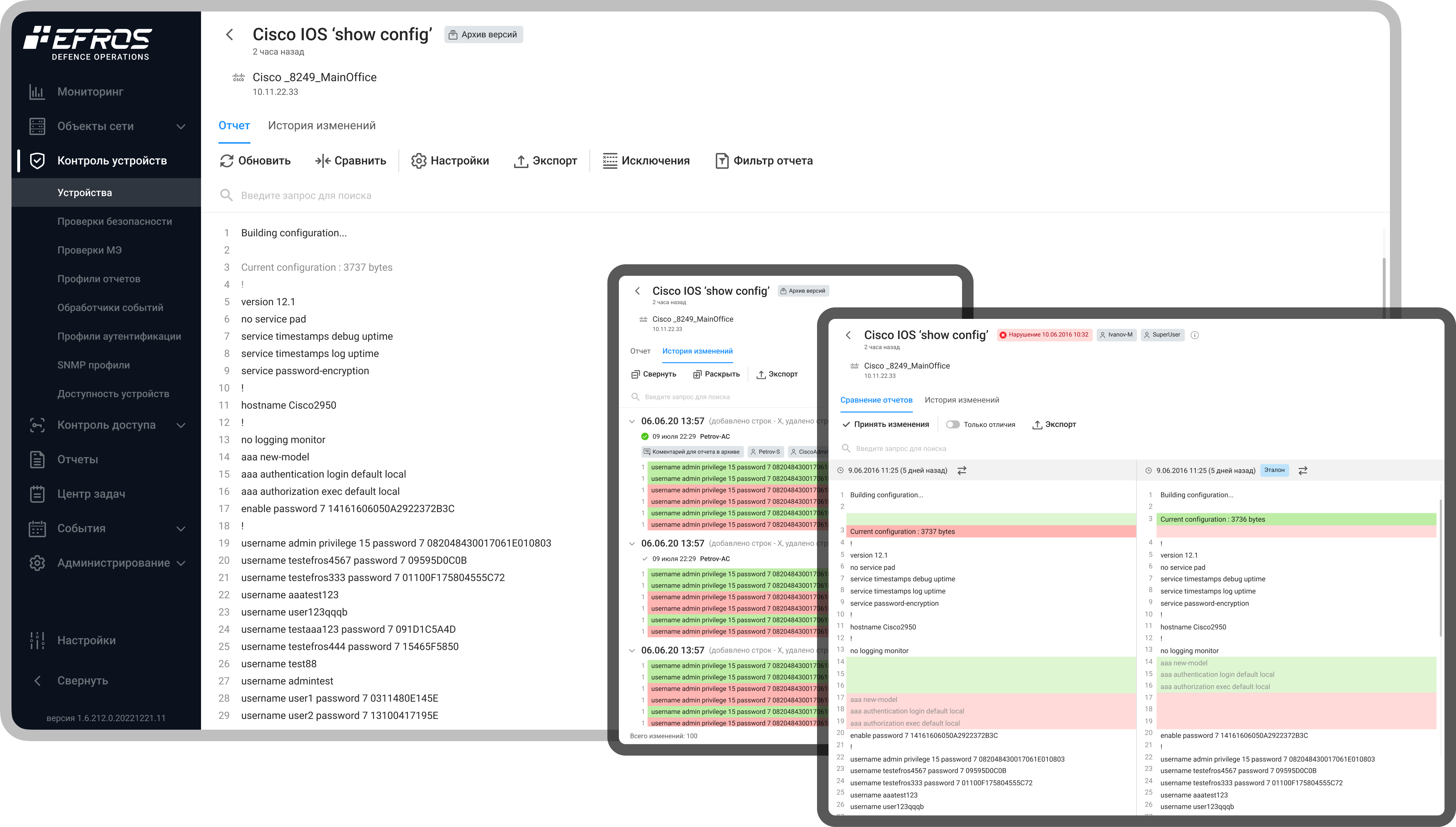Go back in history window
The height and width of the screenshot is (827, 1456).
[638, 291]
